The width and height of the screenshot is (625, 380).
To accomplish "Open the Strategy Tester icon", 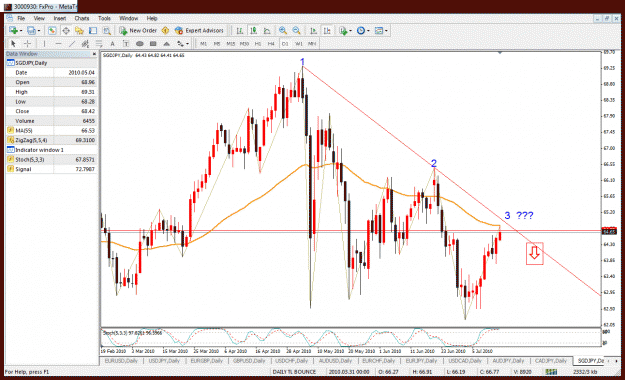I will click(106, 31).
